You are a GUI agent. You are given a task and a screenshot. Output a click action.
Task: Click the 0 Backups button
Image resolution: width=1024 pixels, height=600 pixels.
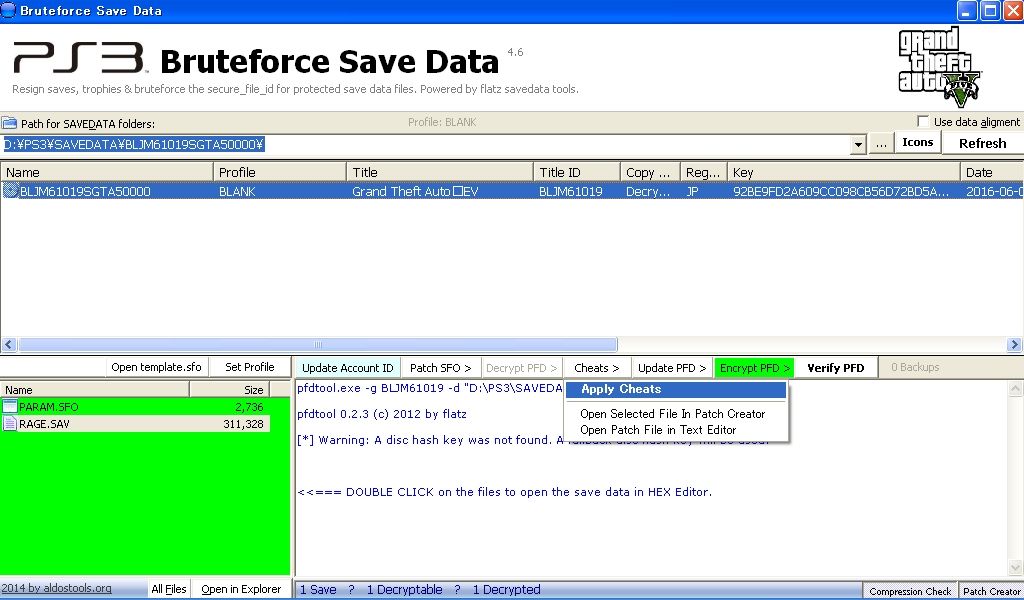pyautogui.click(x=915, y=367)
